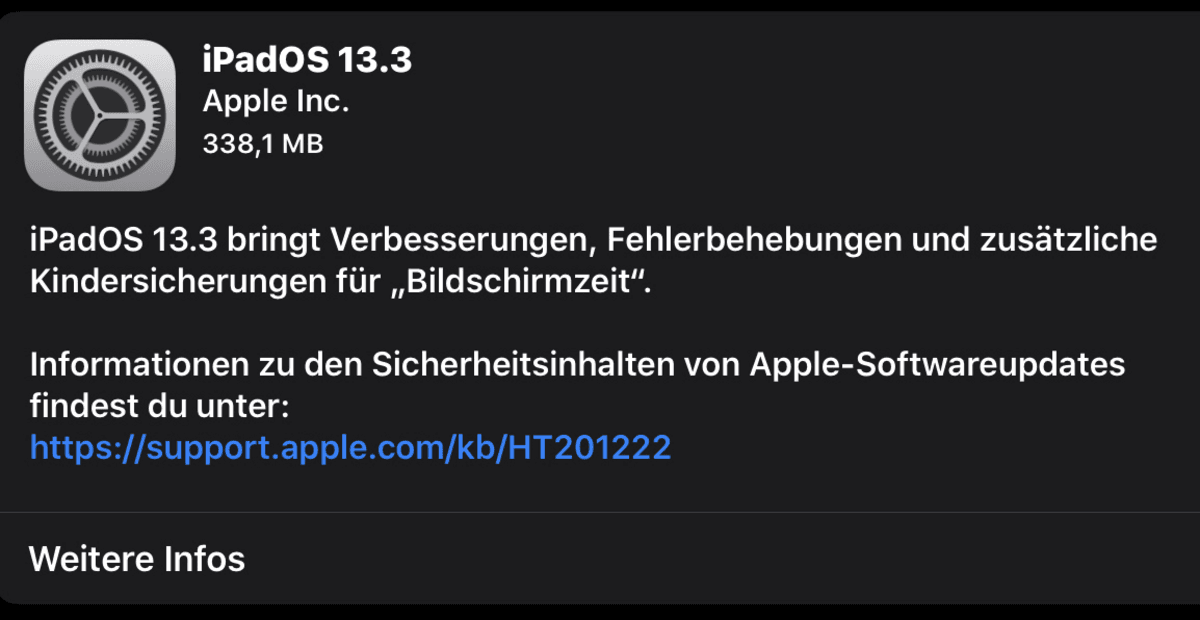Viewport: 1200px width, 620px height.
Task: Click the 338,1 MB size label
Action: (x=263, y=144)
